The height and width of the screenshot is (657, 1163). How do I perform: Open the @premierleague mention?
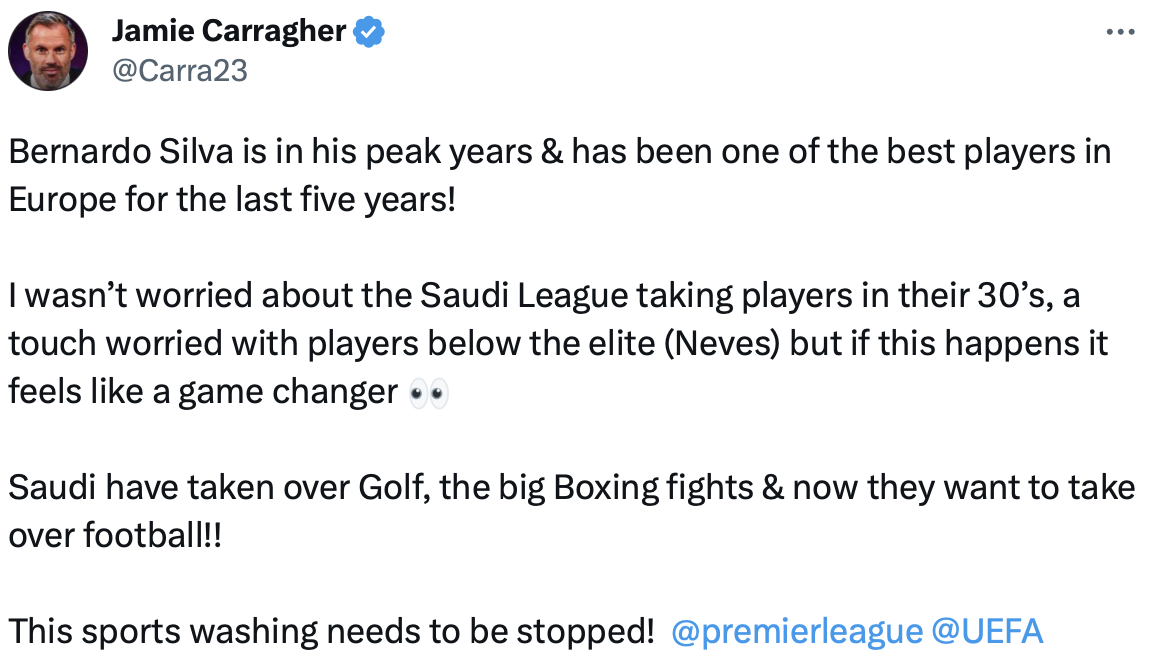[x=797, y=632]
